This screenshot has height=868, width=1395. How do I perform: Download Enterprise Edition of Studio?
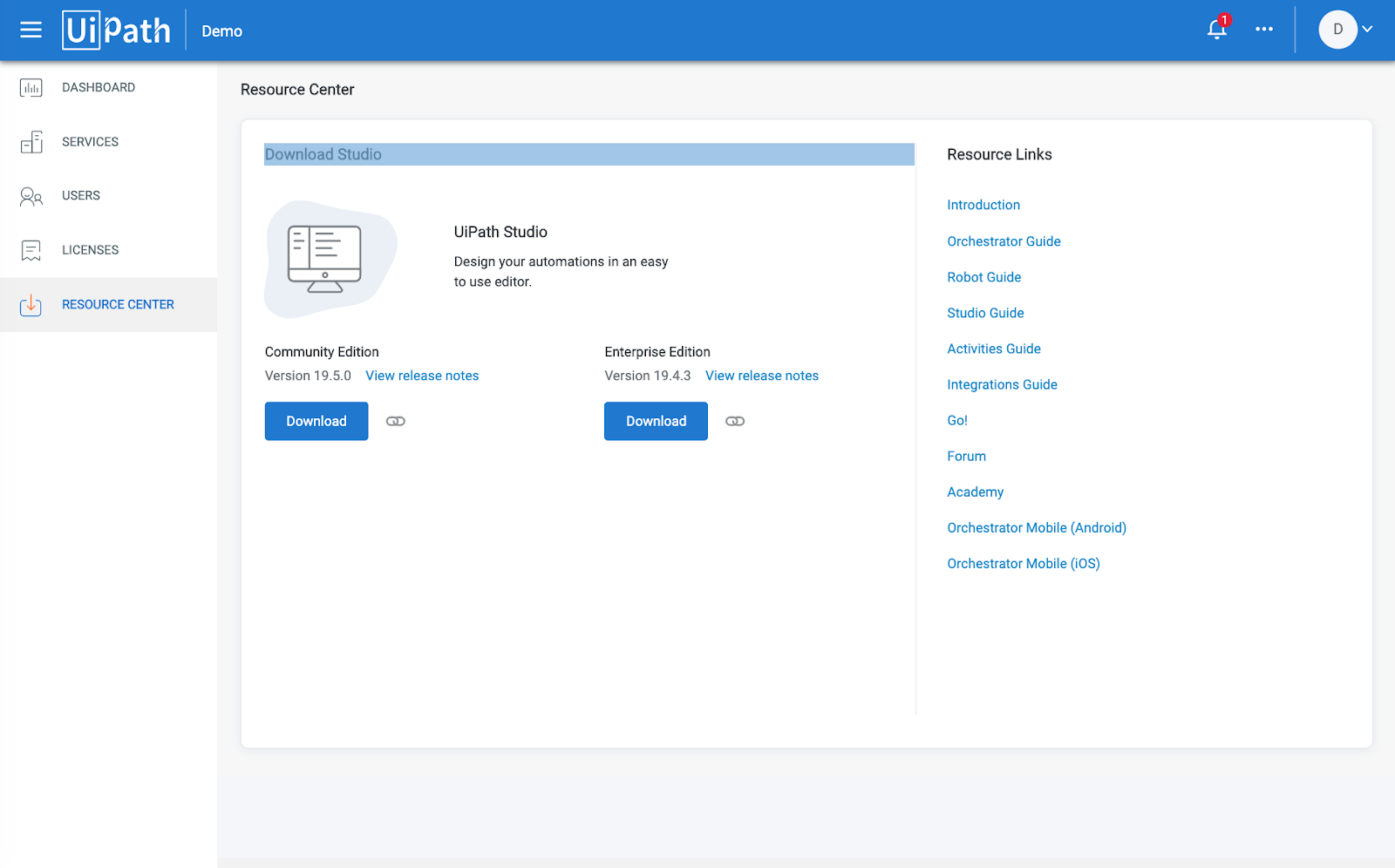pyautogui.click(x=655, y=421)
